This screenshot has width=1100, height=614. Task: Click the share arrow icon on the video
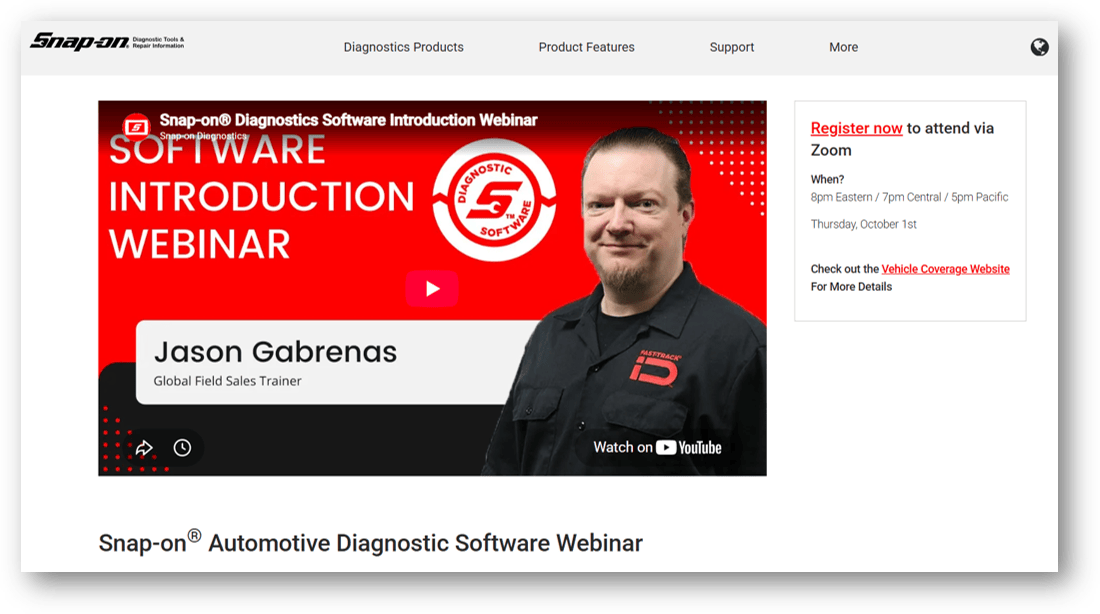tap(145, 448)
